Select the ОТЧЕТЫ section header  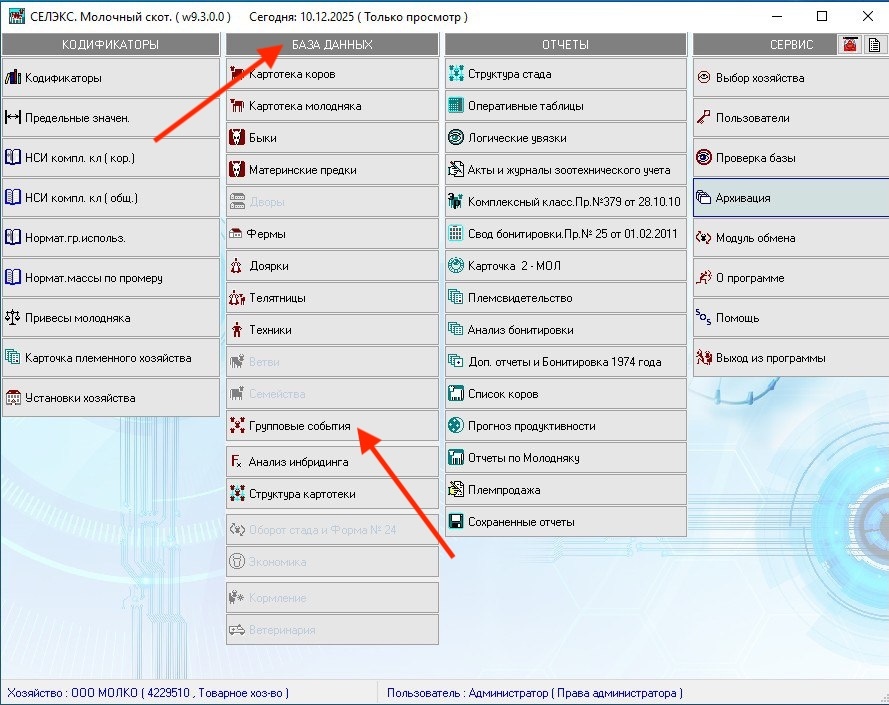(x=566, y=44)
